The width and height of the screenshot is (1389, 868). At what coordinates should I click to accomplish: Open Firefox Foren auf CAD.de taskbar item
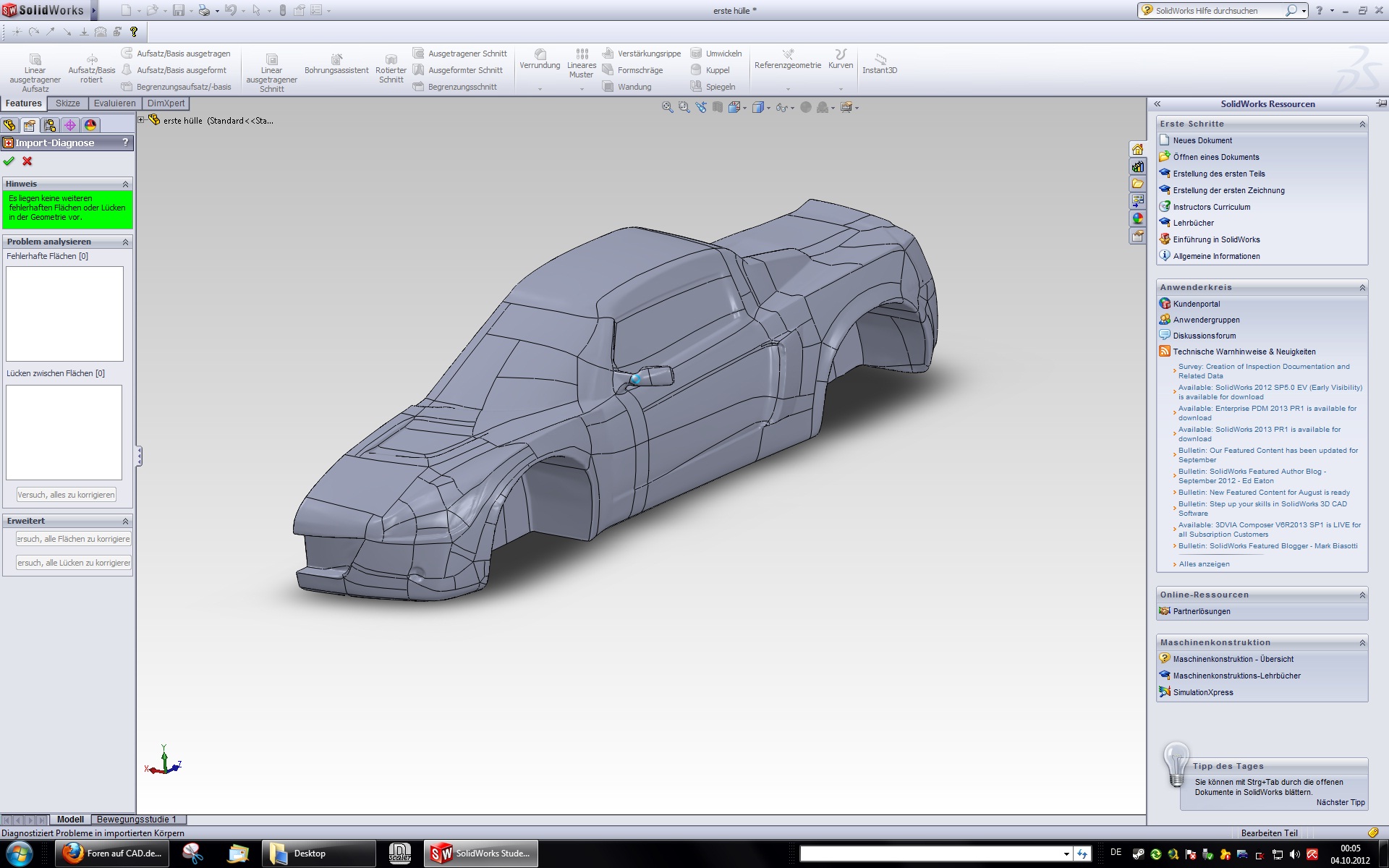(x=112, y=854)
